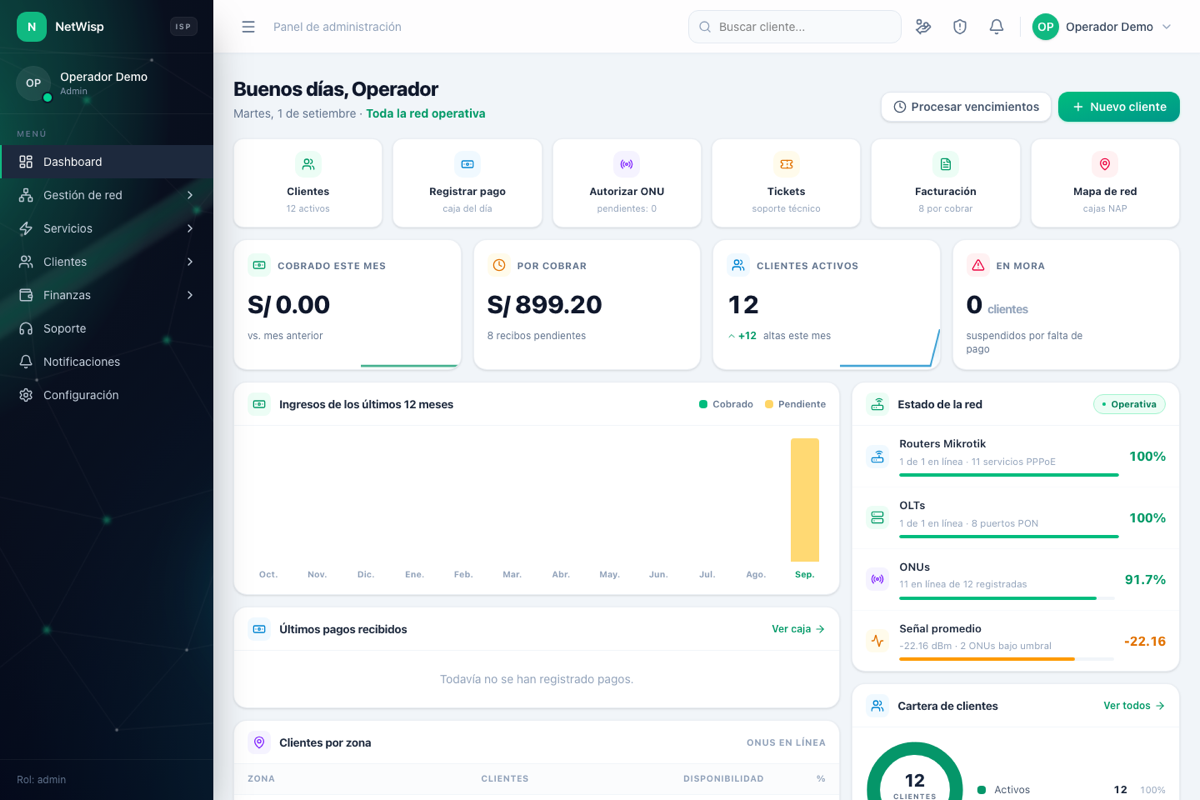Open Notificaciones in the sidebar menu
Viewport: 1200px width, 800px height.
tap(107, 362)
